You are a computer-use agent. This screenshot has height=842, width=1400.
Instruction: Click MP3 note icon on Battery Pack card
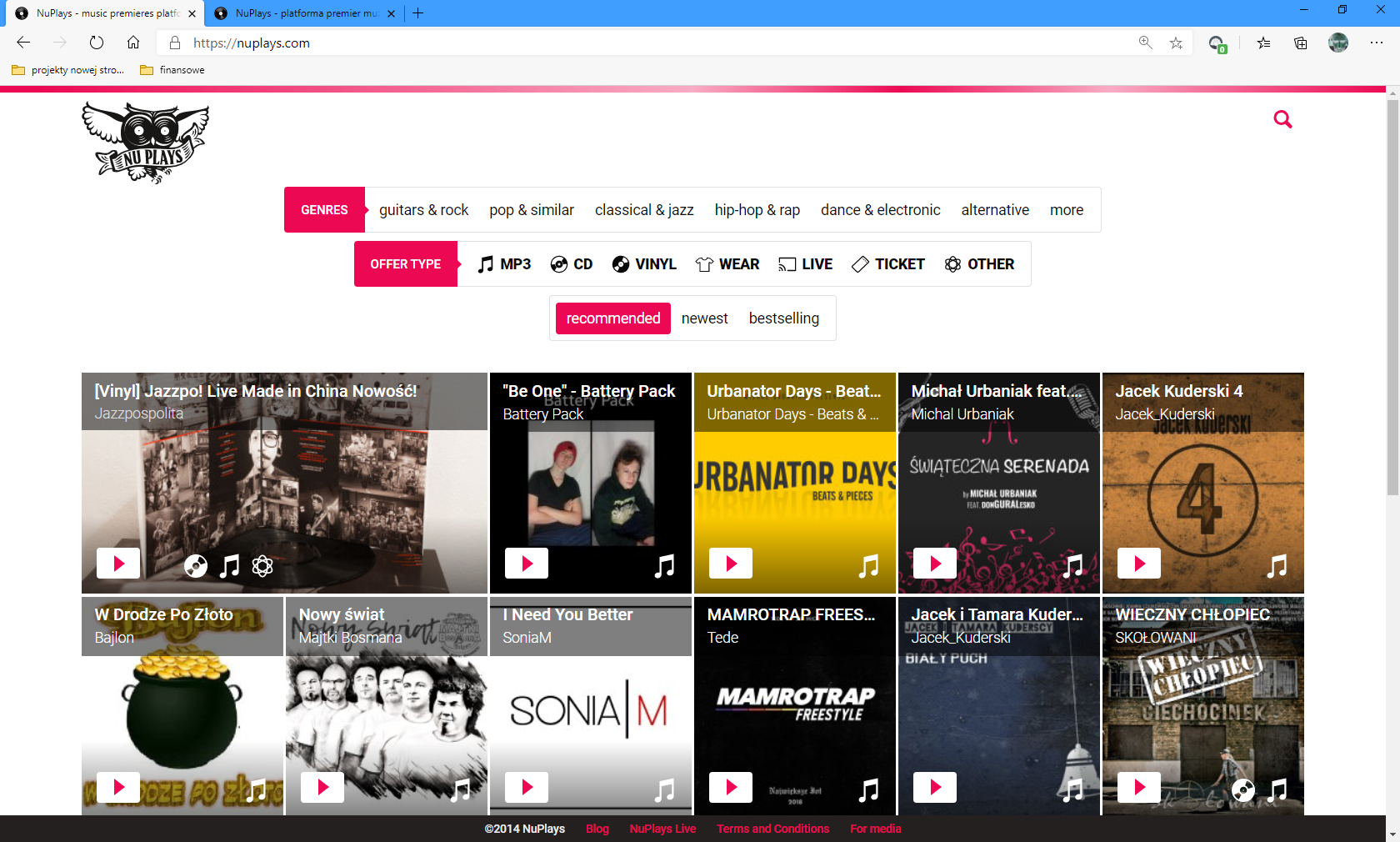point(664,567)
